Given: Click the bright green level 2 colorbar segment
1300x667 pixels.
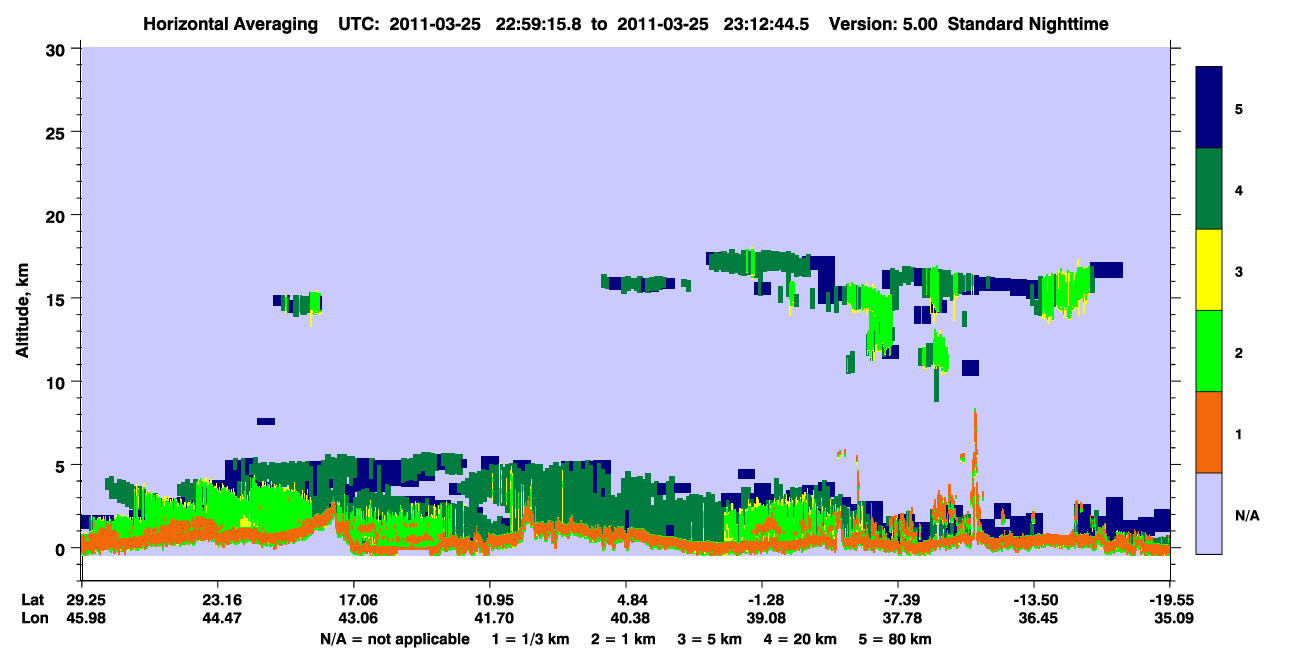Looking at the screenshot, I should [1209, 351].
